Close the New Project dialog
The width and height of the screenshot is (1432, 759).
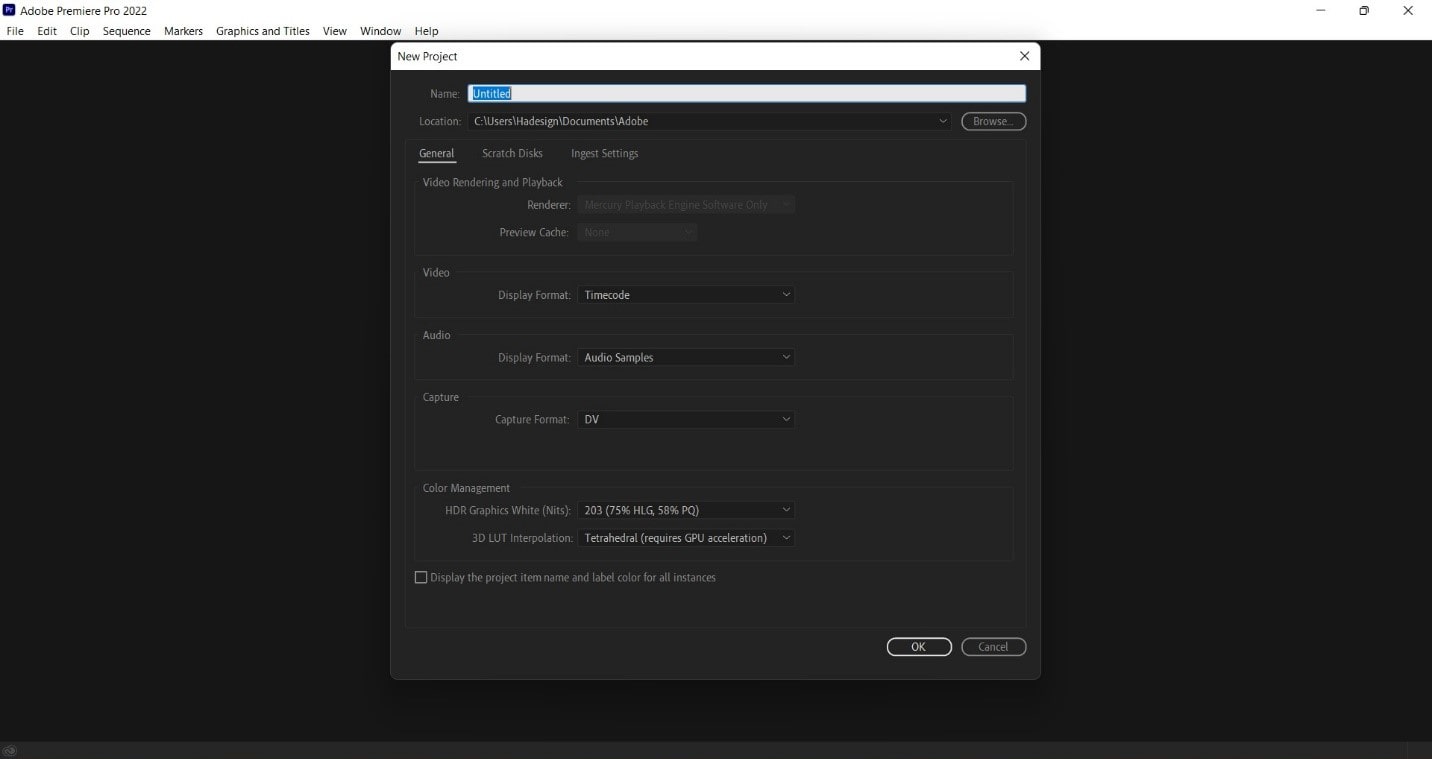1024,56
